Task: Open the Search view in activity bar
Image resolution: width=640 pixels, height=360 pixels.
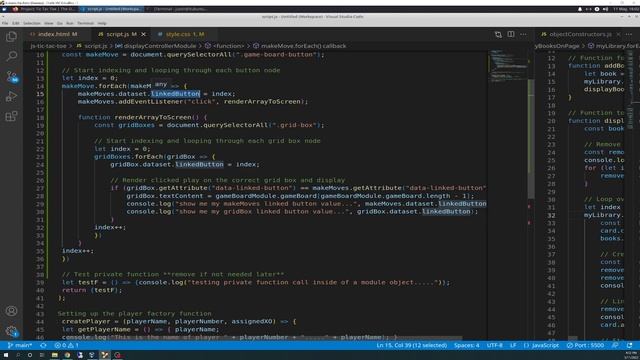Action: [x=11, y=56]
